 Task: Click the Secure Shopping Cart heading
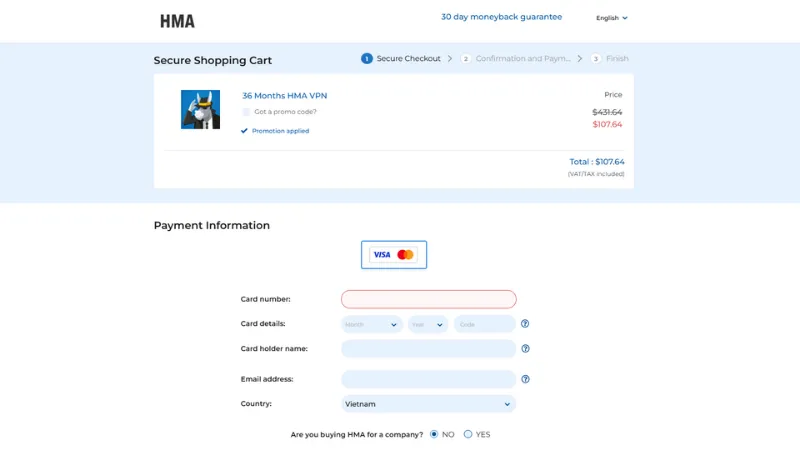[213, 60]
